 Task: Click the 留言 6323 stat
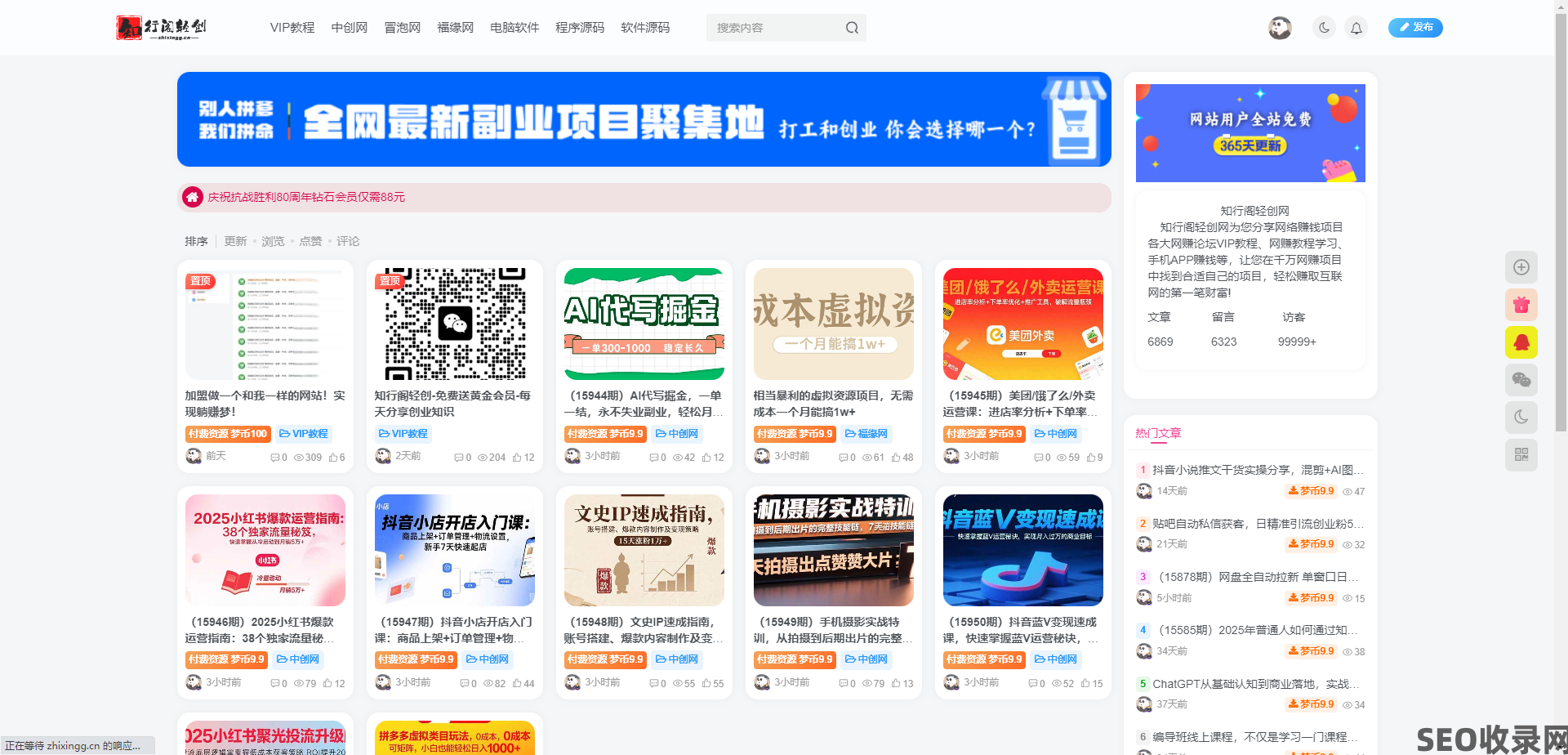[1223, 329]
